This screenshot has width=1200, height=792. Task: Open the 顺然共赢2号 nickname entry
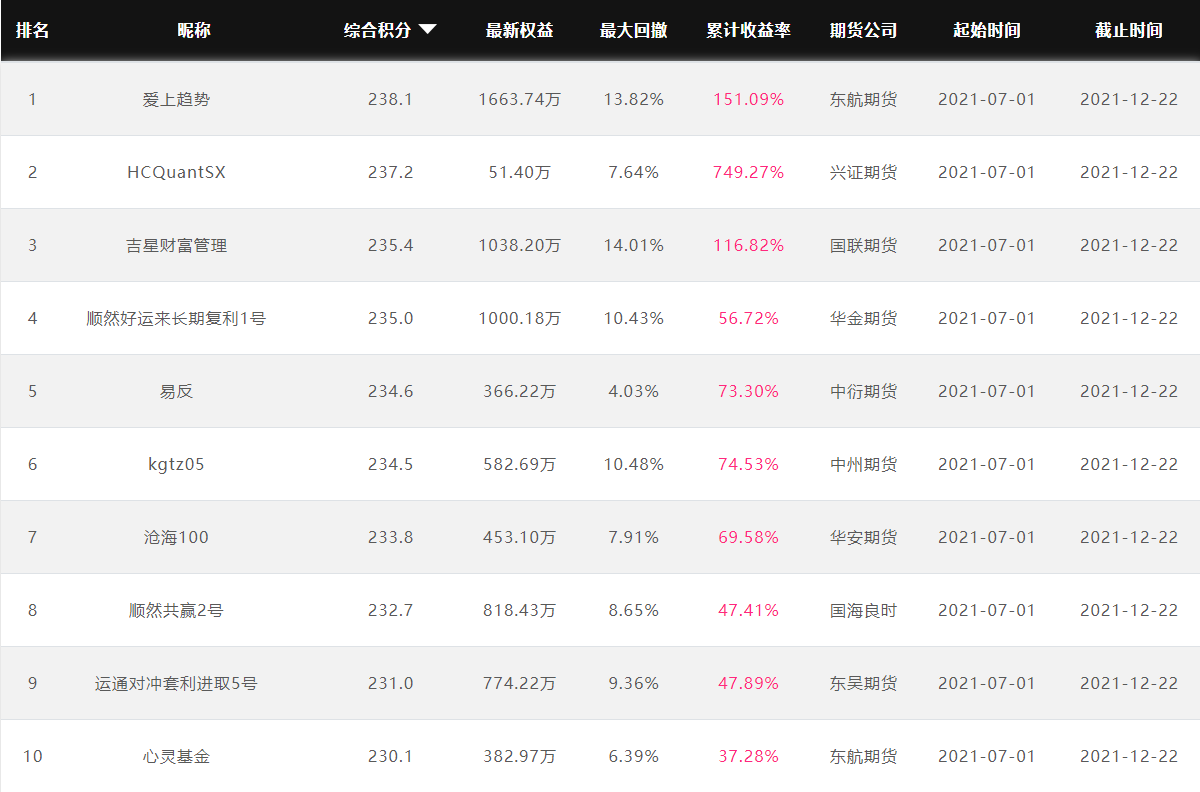click(176, 610)
